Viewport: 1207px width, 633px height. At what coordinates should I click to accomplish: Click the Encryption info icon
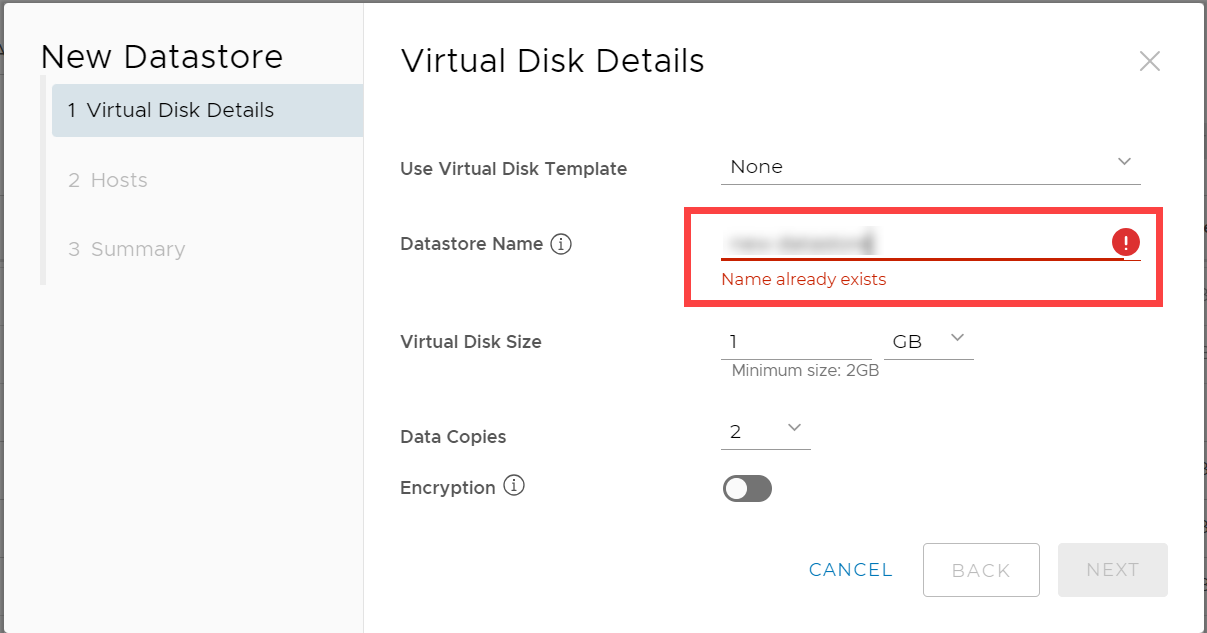[x=514, y=487]
